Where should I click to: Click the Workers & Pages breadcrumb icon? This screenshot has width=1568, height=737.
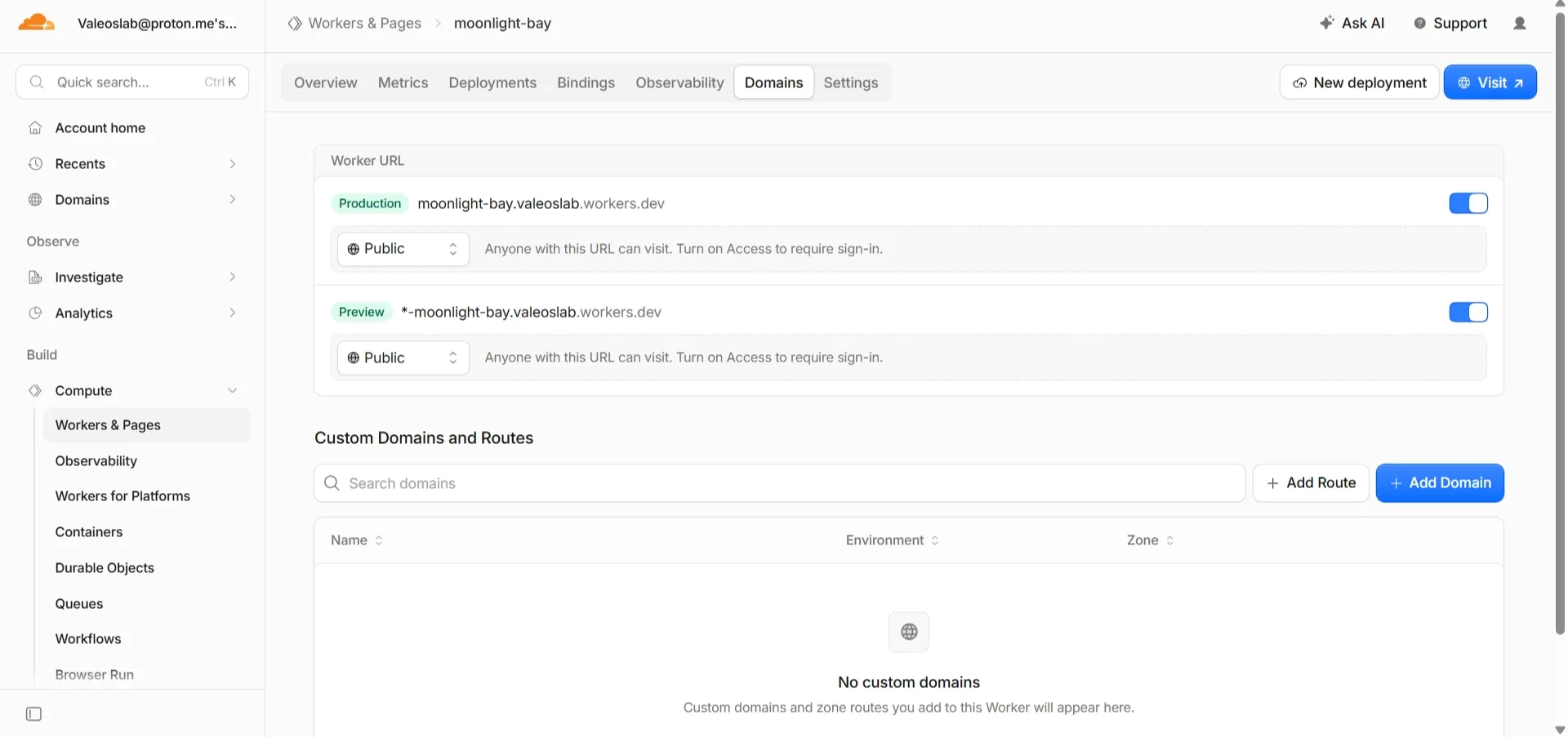(x=295, y=24)
